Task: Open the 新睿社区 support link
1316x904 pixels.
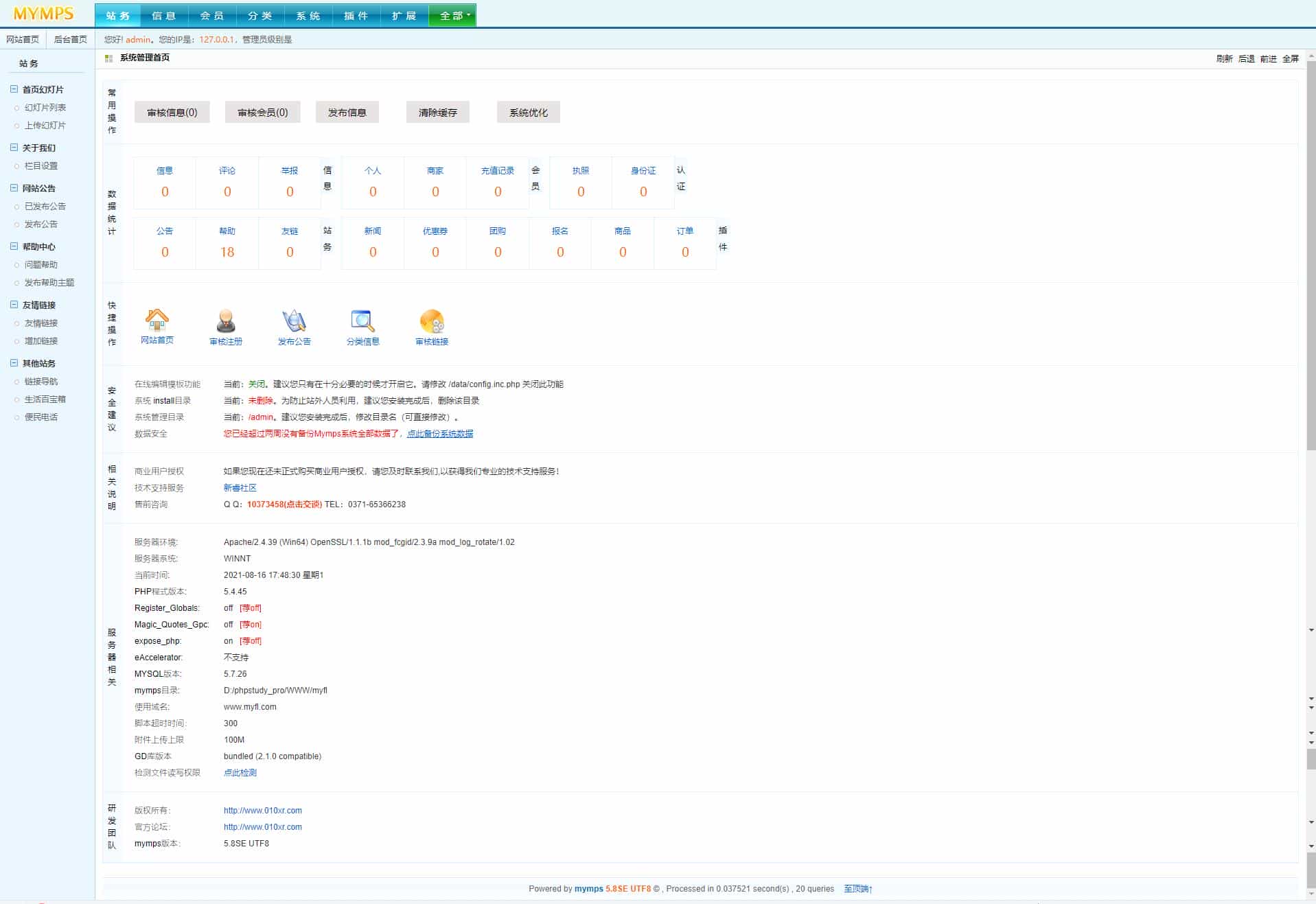Action: 240,488
